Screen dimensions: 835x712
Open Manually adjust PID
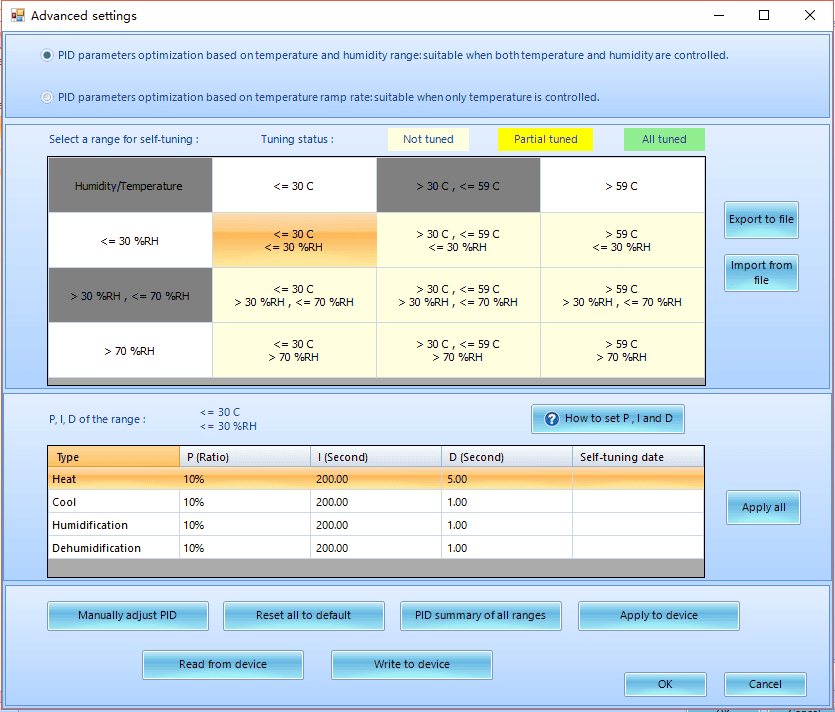tap(127, 616)
